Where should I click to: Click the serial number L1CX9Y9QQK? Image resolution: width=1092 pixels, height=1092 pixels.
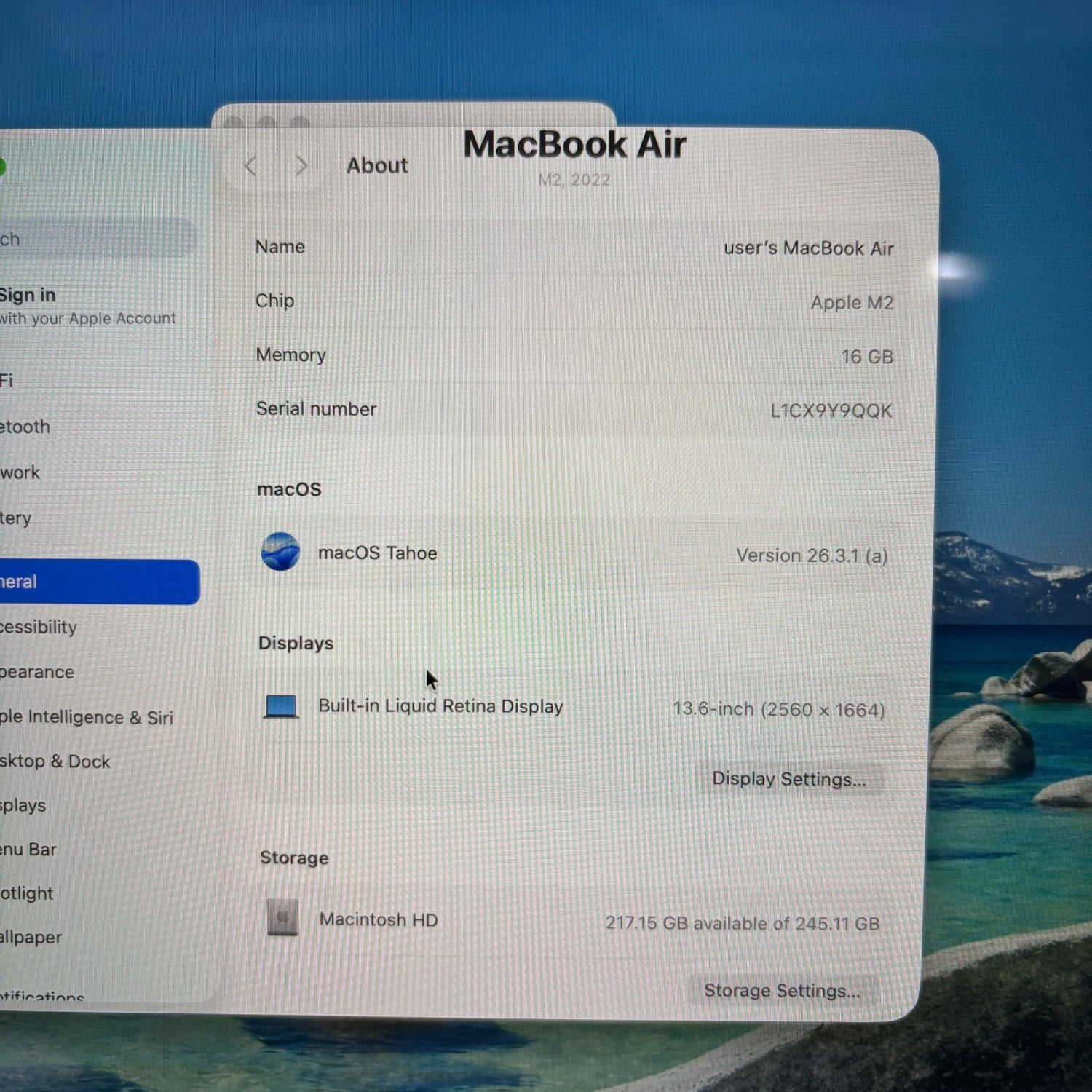coord(831,411)
